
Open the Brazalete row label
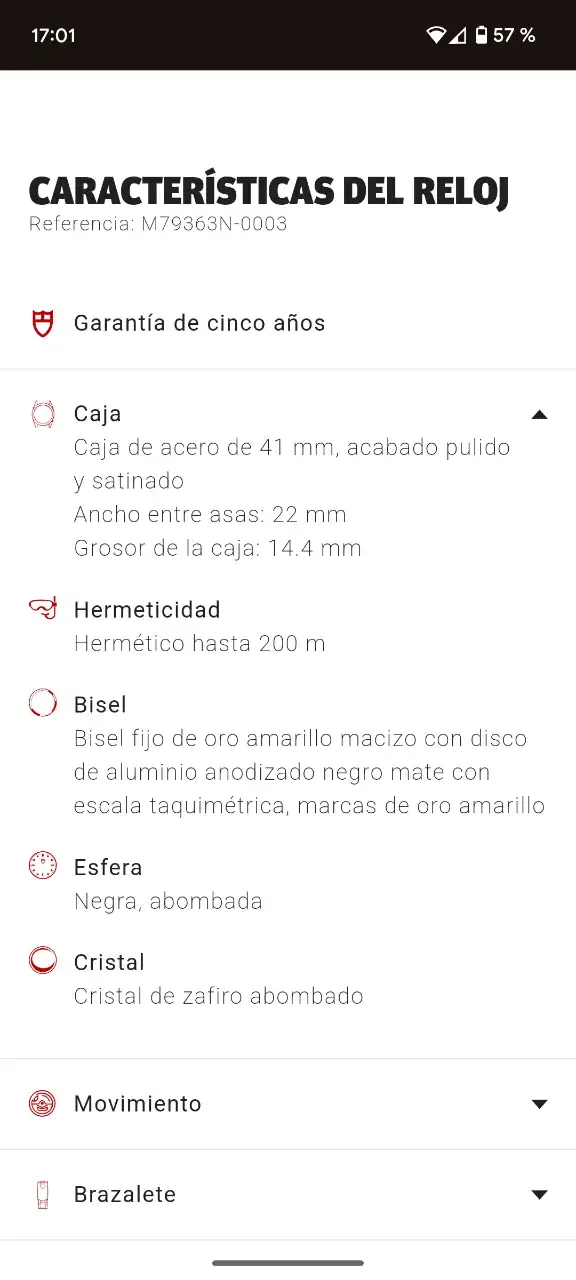pyautogui.click(x=125, y=1194)
